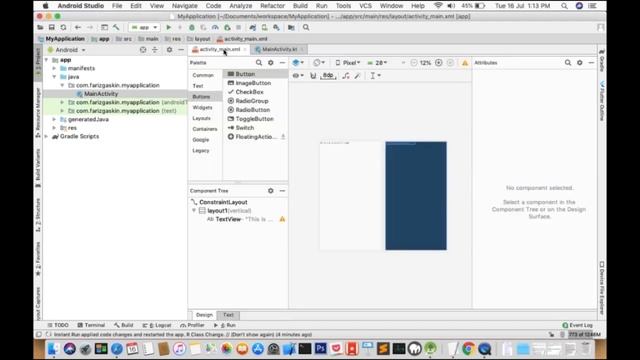640x360 pixels.
Task: Open the API 28 version dropdown
Action: 377,62
